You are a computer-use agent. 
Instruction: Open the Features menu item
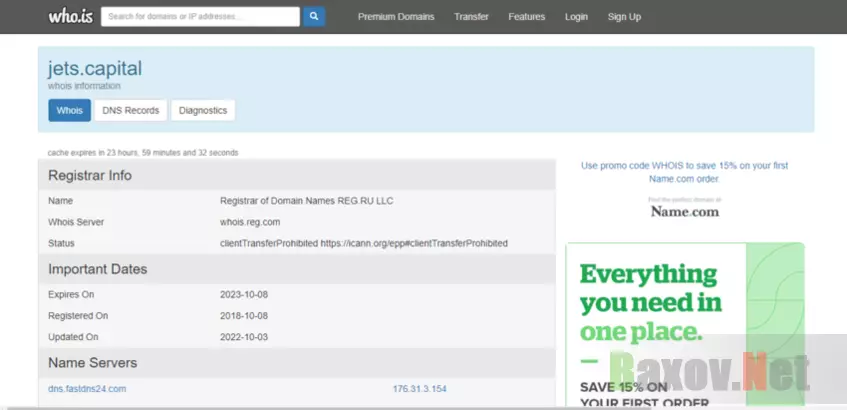pyautogui.click(x=527, y=17)
